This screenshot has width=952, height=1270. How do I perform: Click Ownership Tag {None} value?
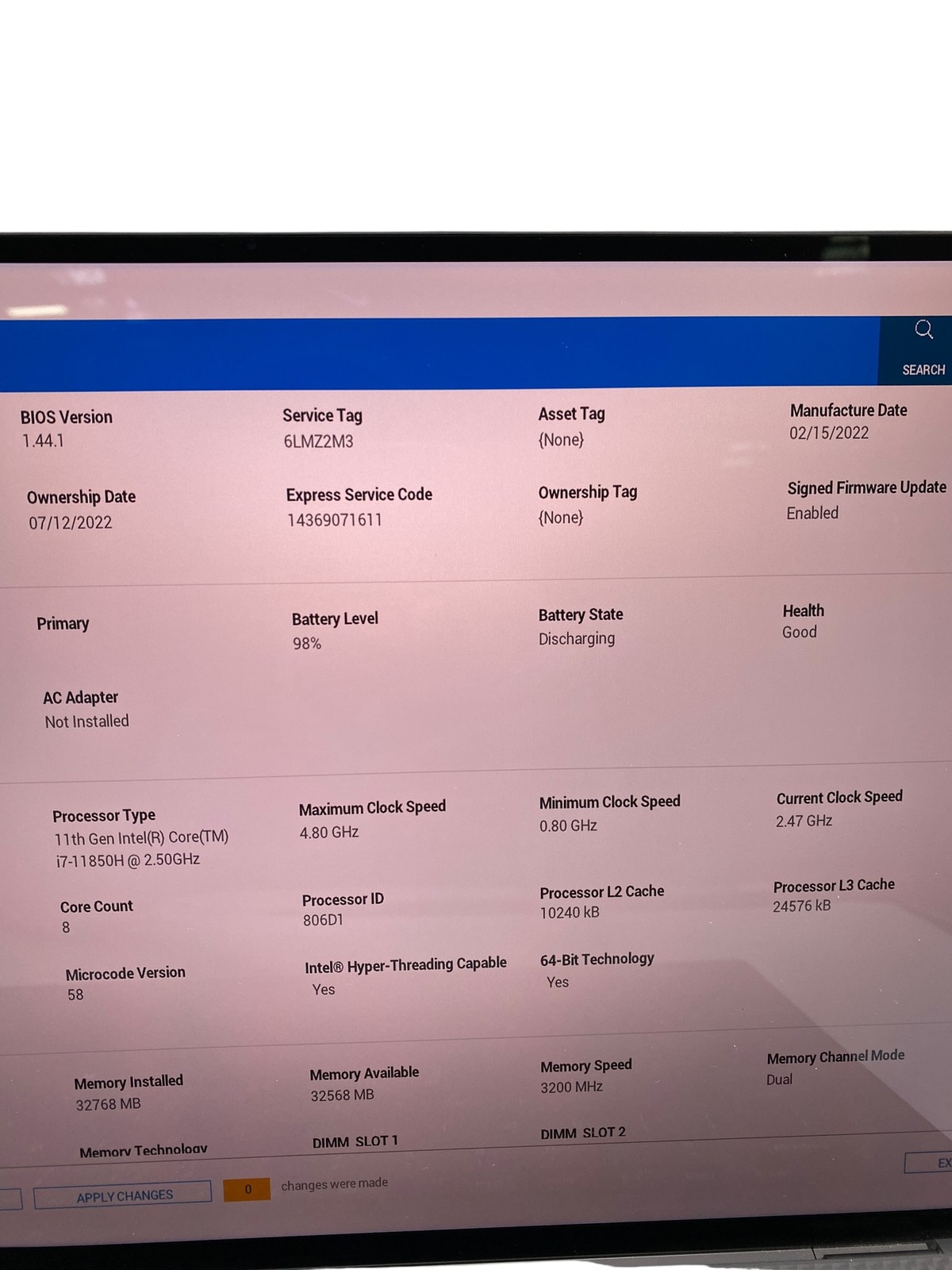click(561, 518)
